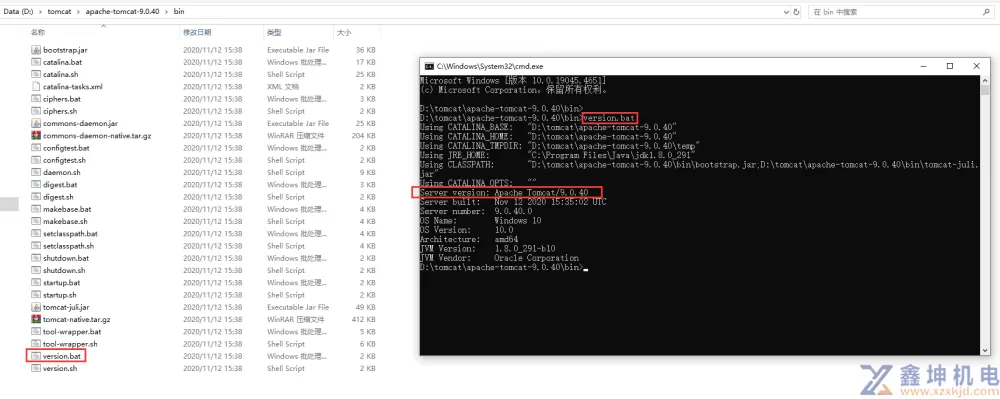
Task: Click the catalina.sh file icon
Action: point(36,74)
